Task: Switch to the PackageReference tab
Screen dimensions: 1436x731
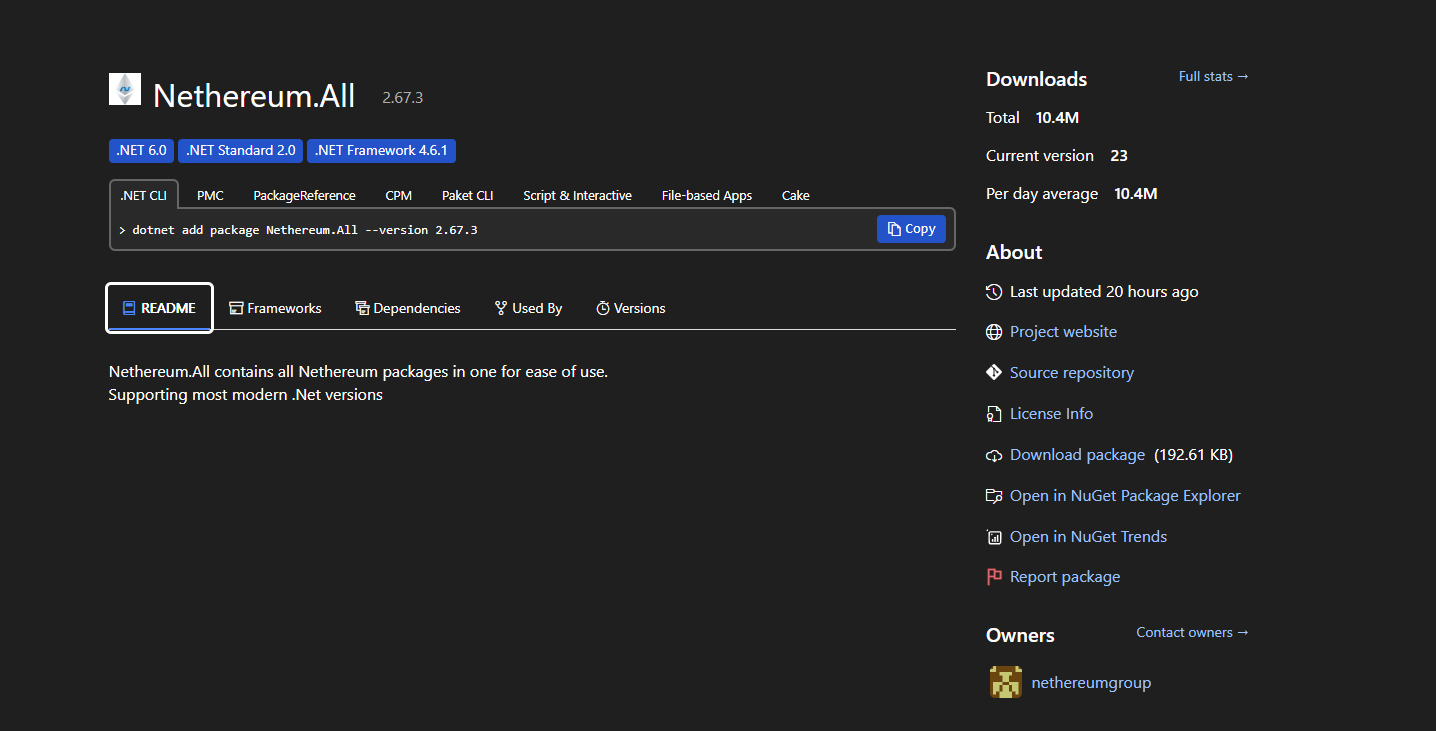Action: click(304, 196)
